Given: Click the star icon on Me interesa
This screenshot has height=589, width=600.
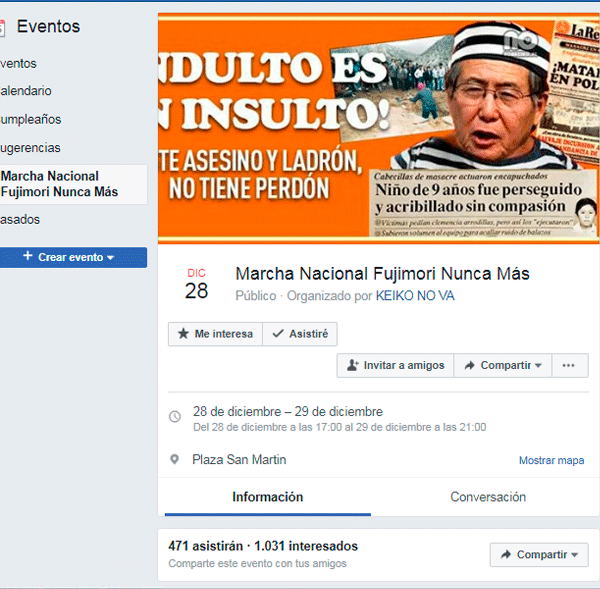Looking at the screenshot, I should click(x=183, y=334).
